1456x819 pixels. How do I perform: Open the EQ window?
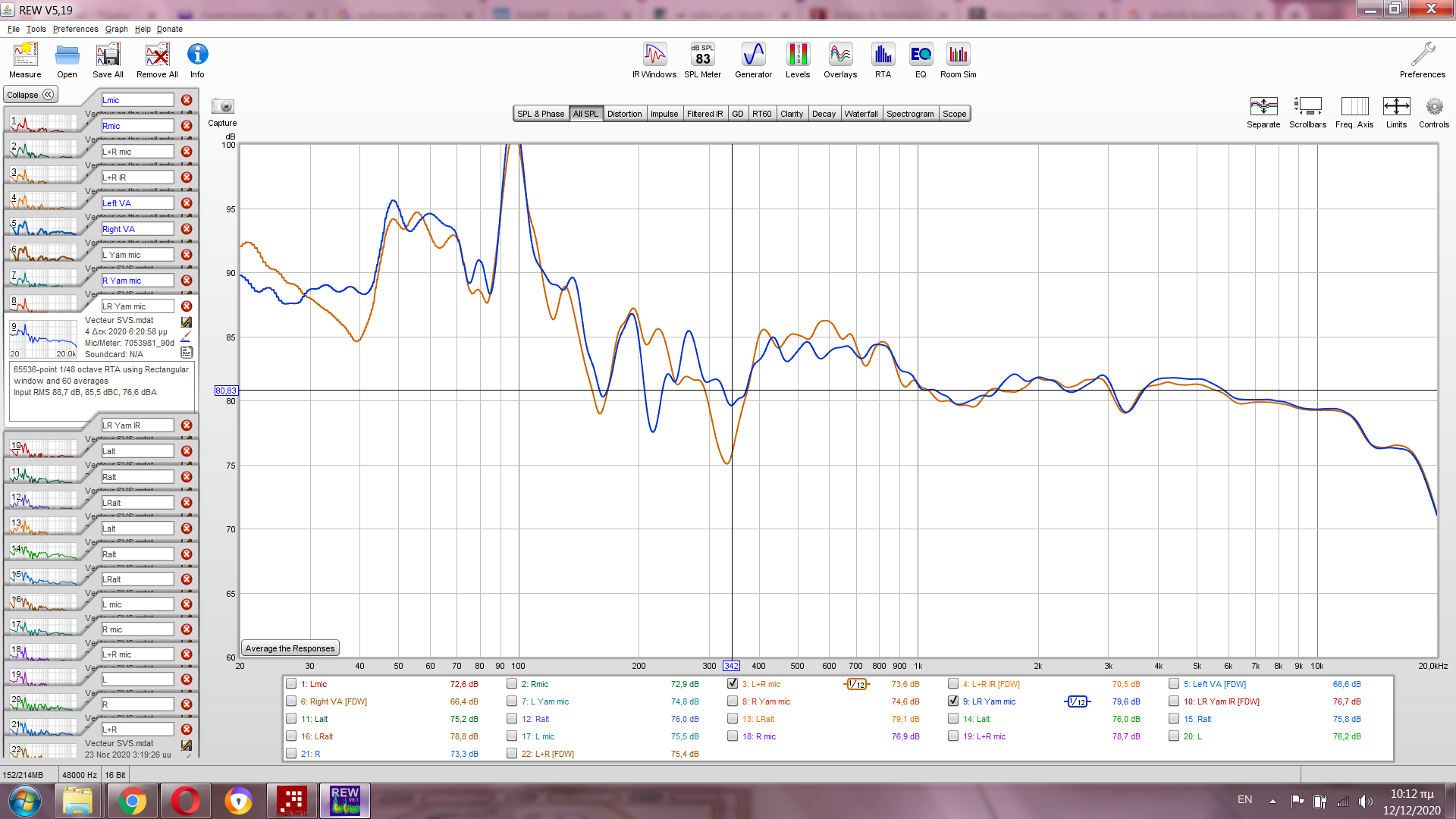pyautogui.click(x=921, y=60)
